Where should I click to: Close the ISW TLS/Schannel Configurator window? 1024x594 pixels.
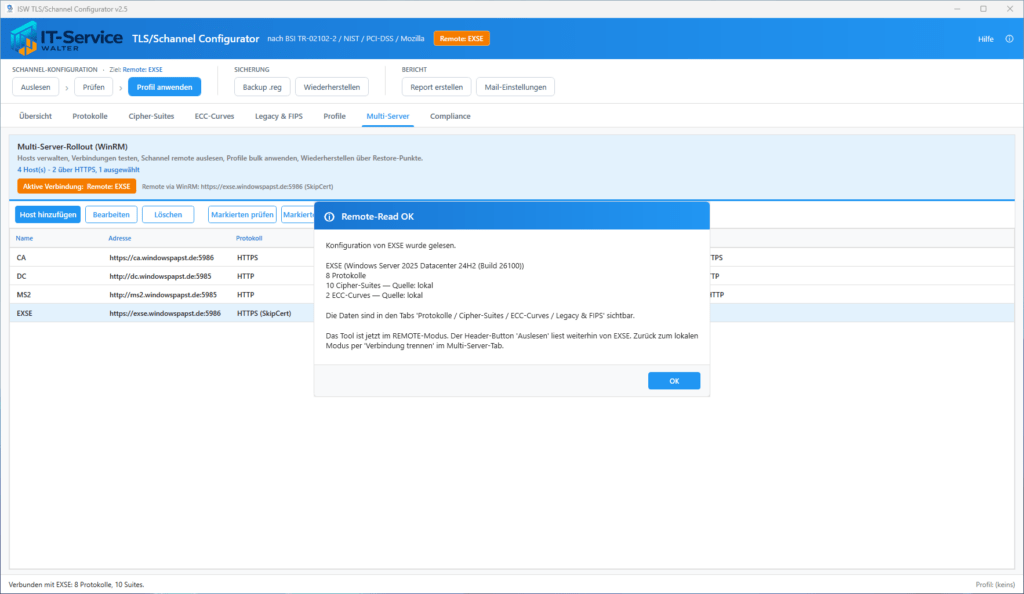click(x=1010, y=8)
